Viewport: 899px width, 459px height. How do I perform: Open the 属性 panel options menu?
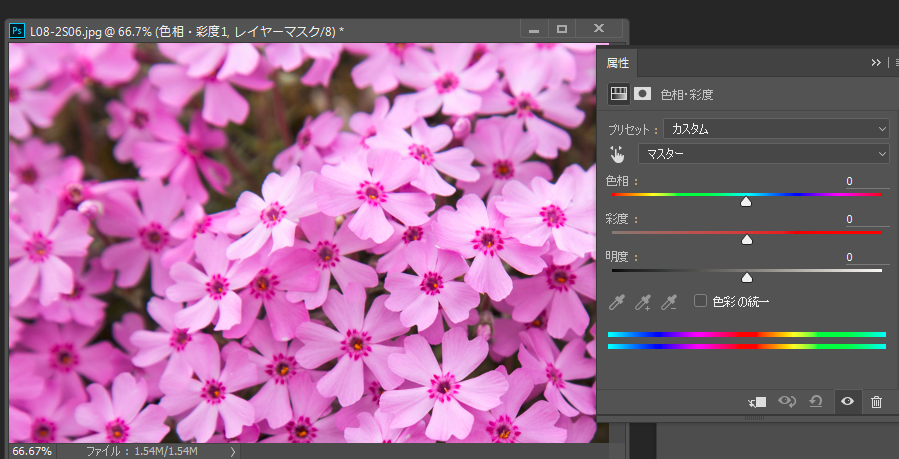pyautogui.click(x=897, y=62)
